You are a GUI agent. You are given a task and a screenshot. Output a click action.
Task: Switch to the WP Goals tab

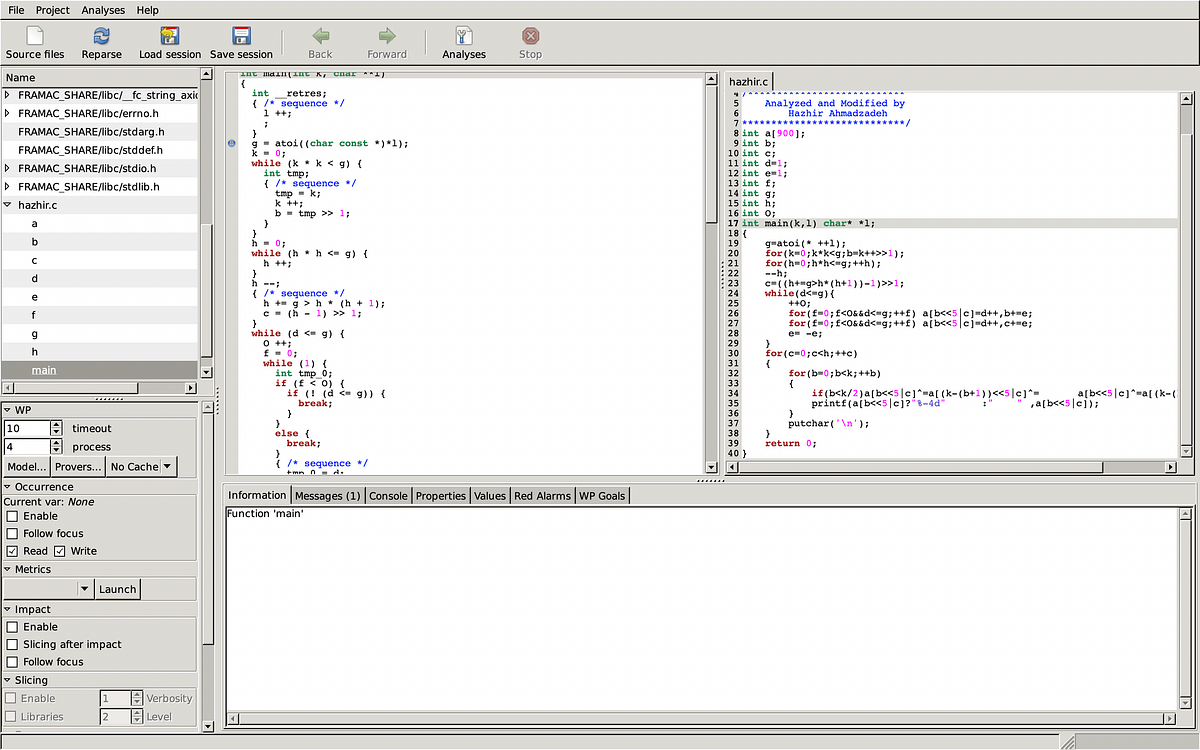[x=601, y=496]
